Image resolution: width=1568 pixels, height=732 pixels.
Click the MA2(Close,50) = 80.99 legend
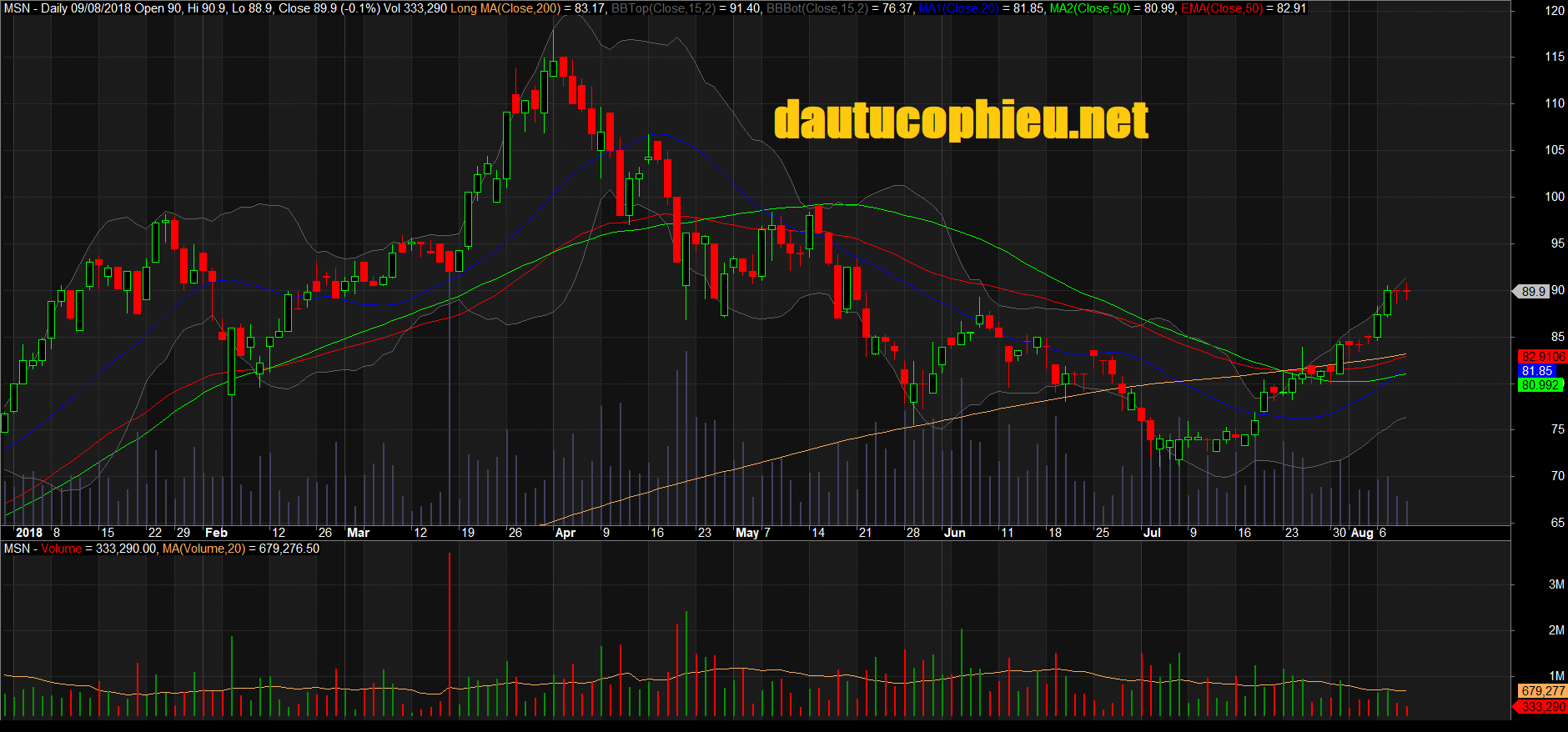tap(1113, 8)
